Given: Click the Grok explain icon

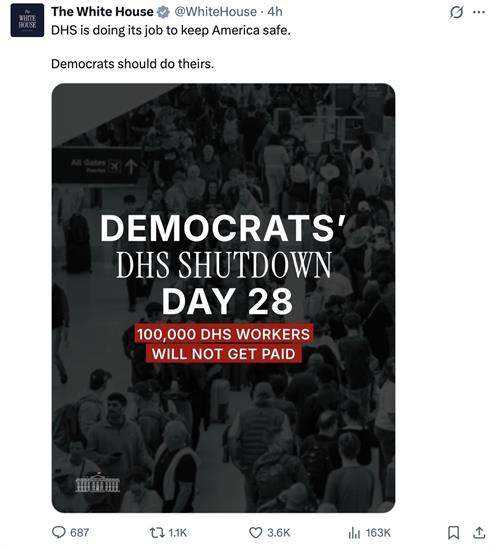Looking at the screenshot, I should point(456,13).
